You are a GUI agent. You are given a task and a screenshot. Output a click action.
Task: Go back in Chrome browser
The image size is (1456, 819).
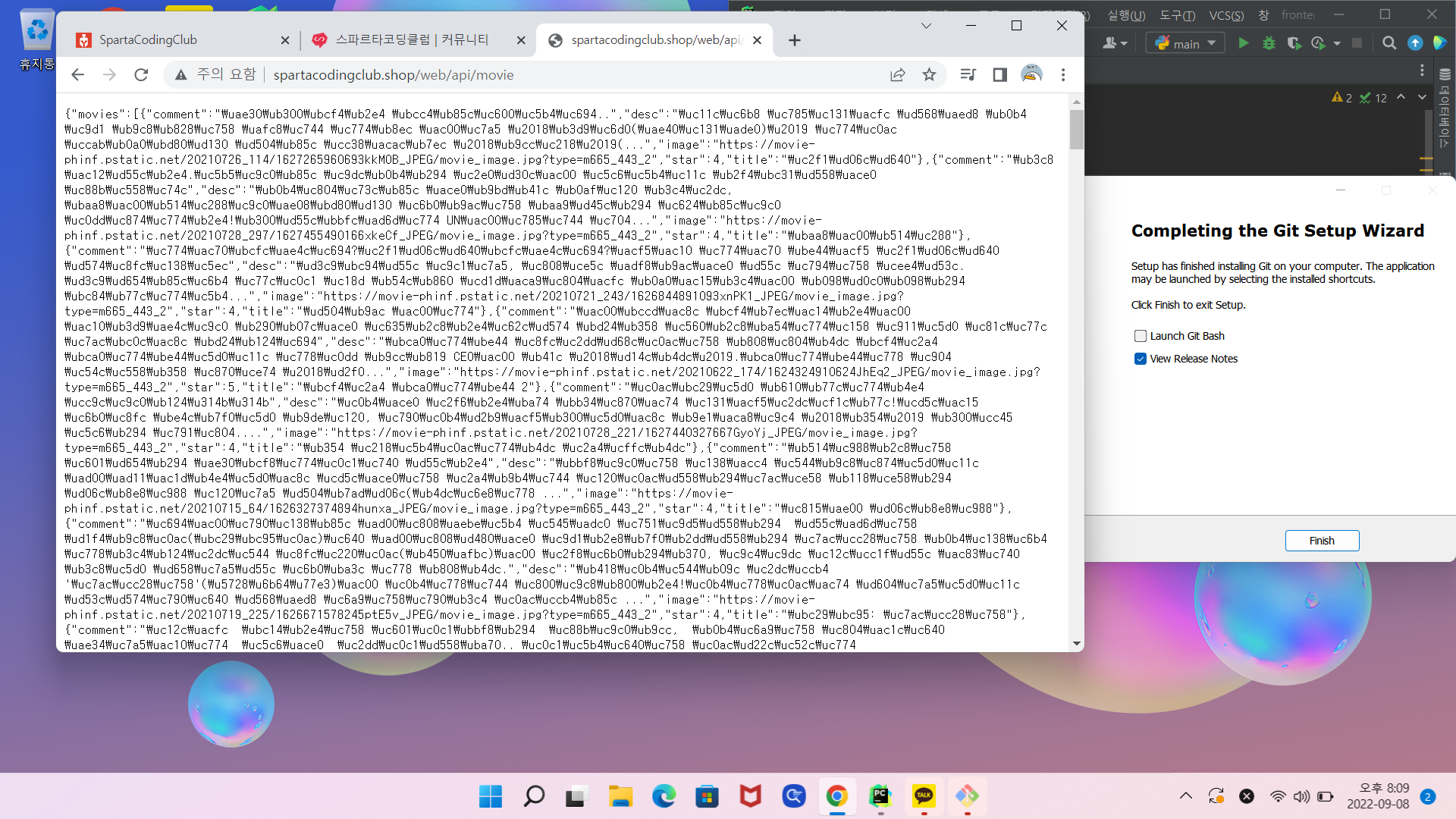click(x=77, y=74)
